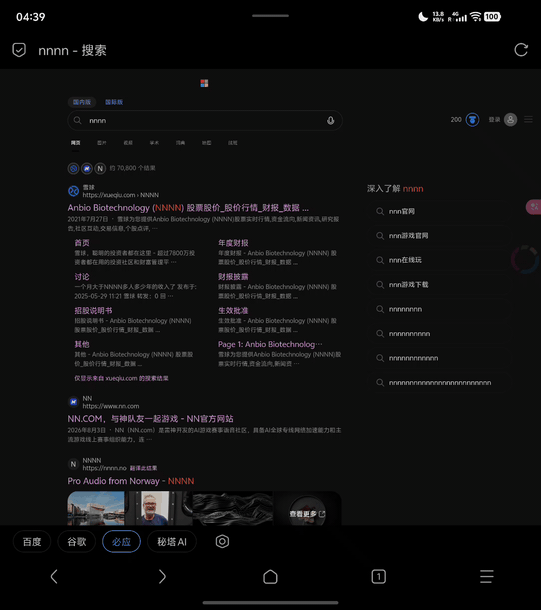Open the hamburger menu at the page's right edge
This screenshot has width=541, height=610.
click(x=528, y=119)
